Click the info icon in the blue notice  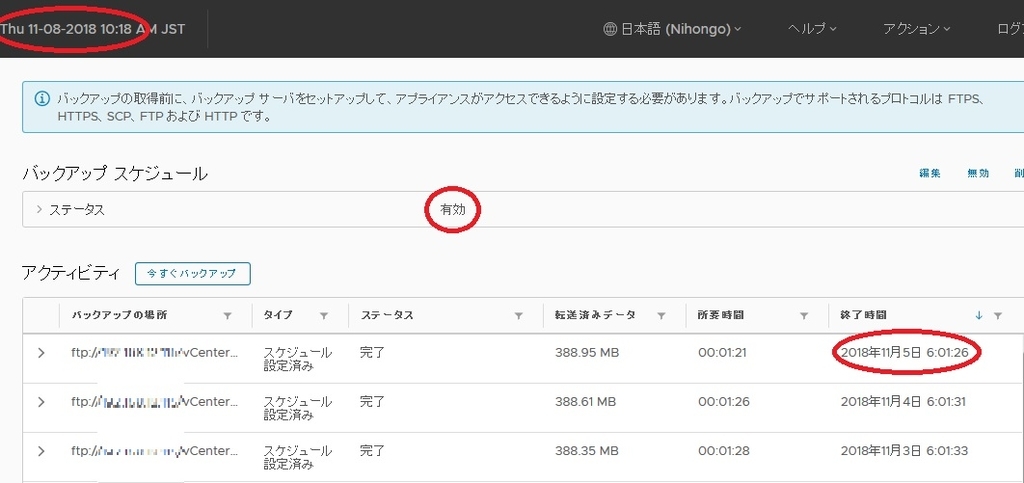[41, 99]
